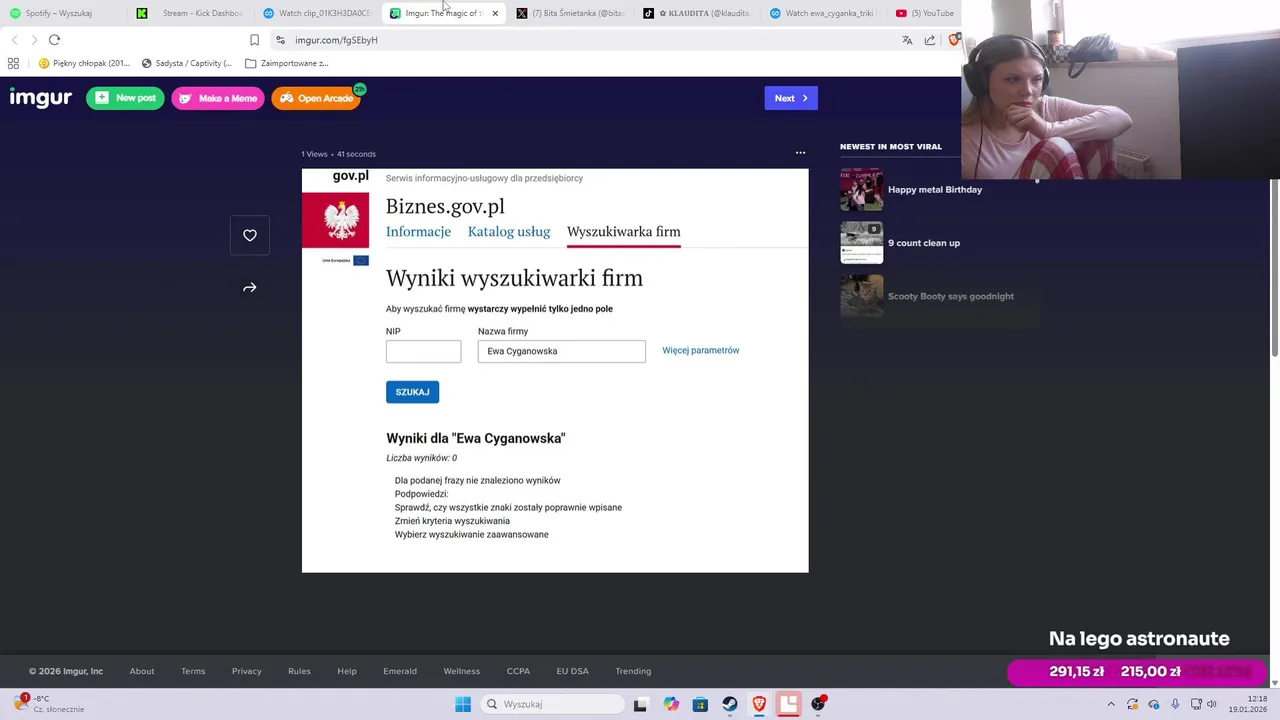1280x720 pixels.
Task: Open Piękny chłopak bookmark
Action: pyautogui.click(x=84, y=63)
